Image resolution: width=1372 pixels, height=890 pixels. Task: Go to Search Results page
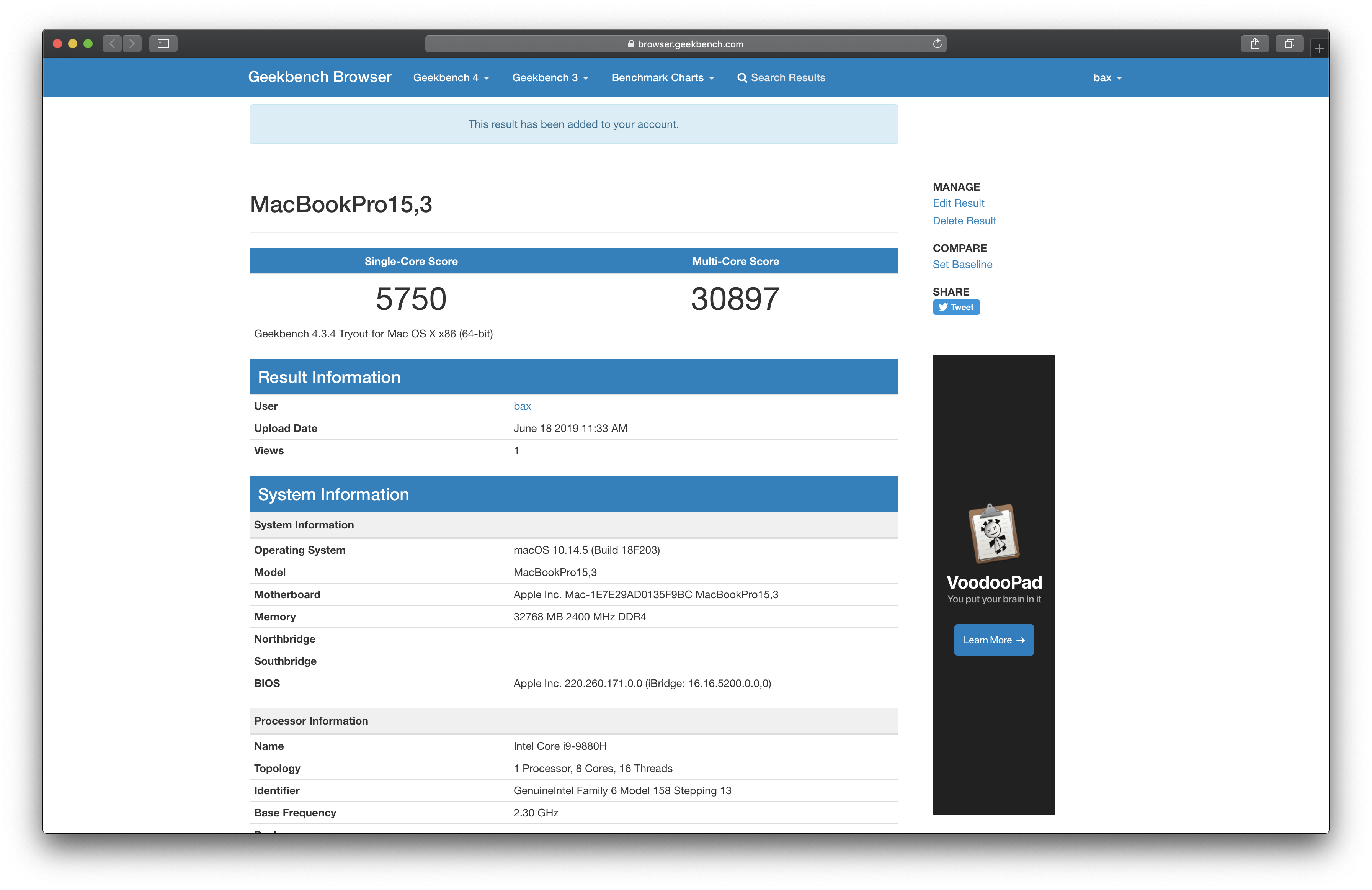[x=781, y=78]
